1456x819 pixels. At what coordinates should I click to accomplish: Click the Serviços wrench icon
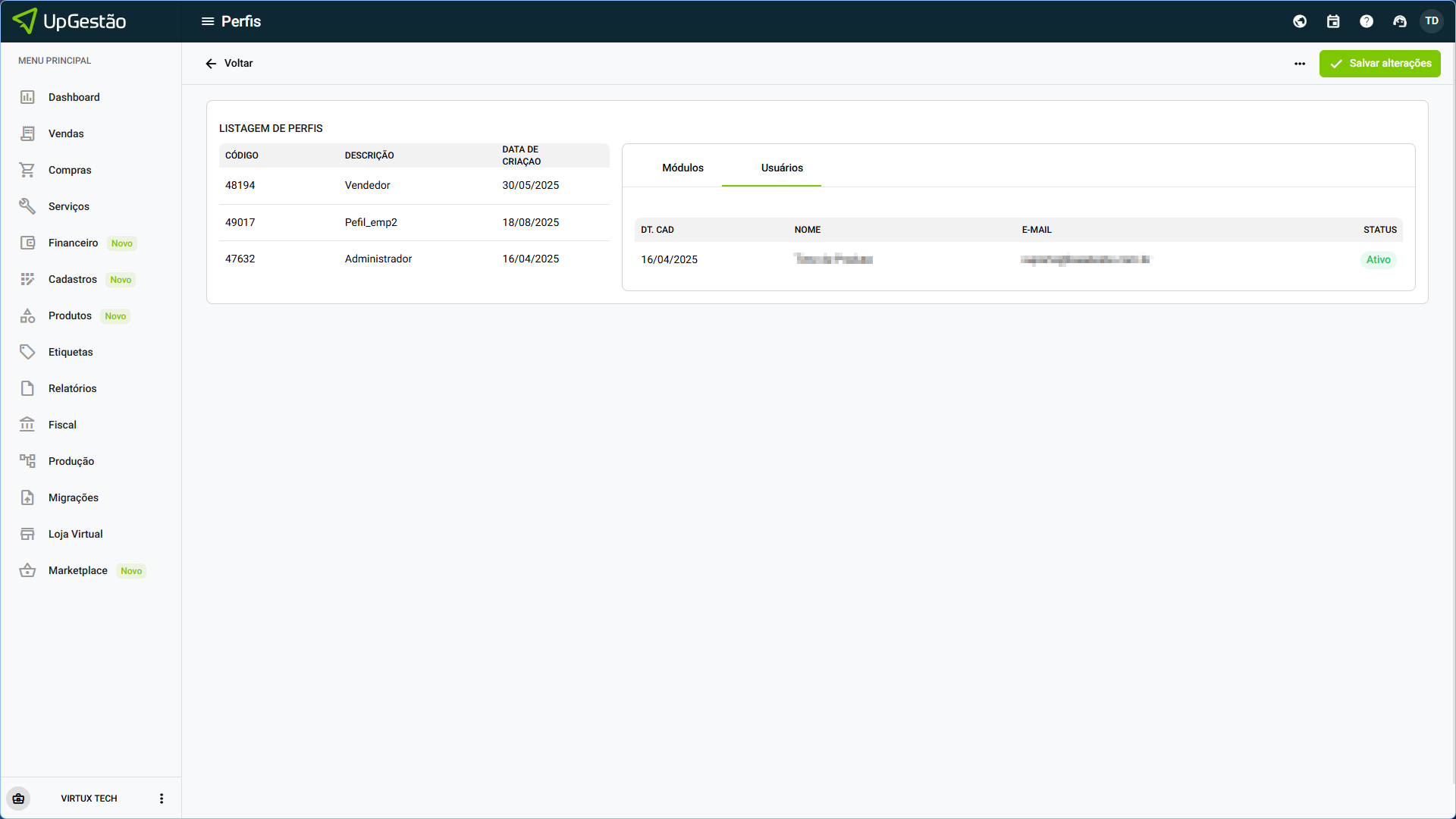tap(27, 206)
